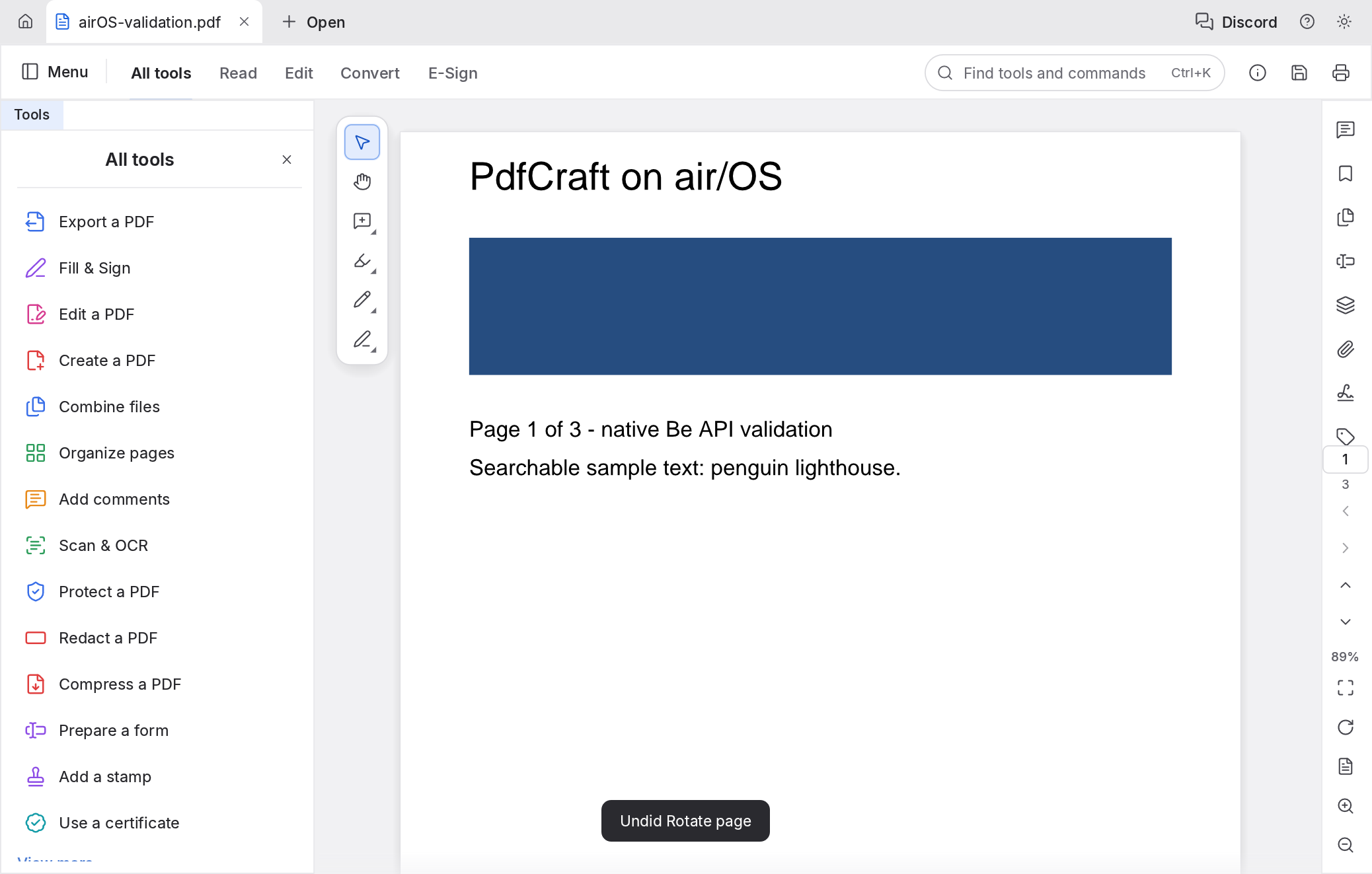Viewport: 1372px width, 874px height.
Task: Open the tags panel
Action: click(x=1345, y=436)
